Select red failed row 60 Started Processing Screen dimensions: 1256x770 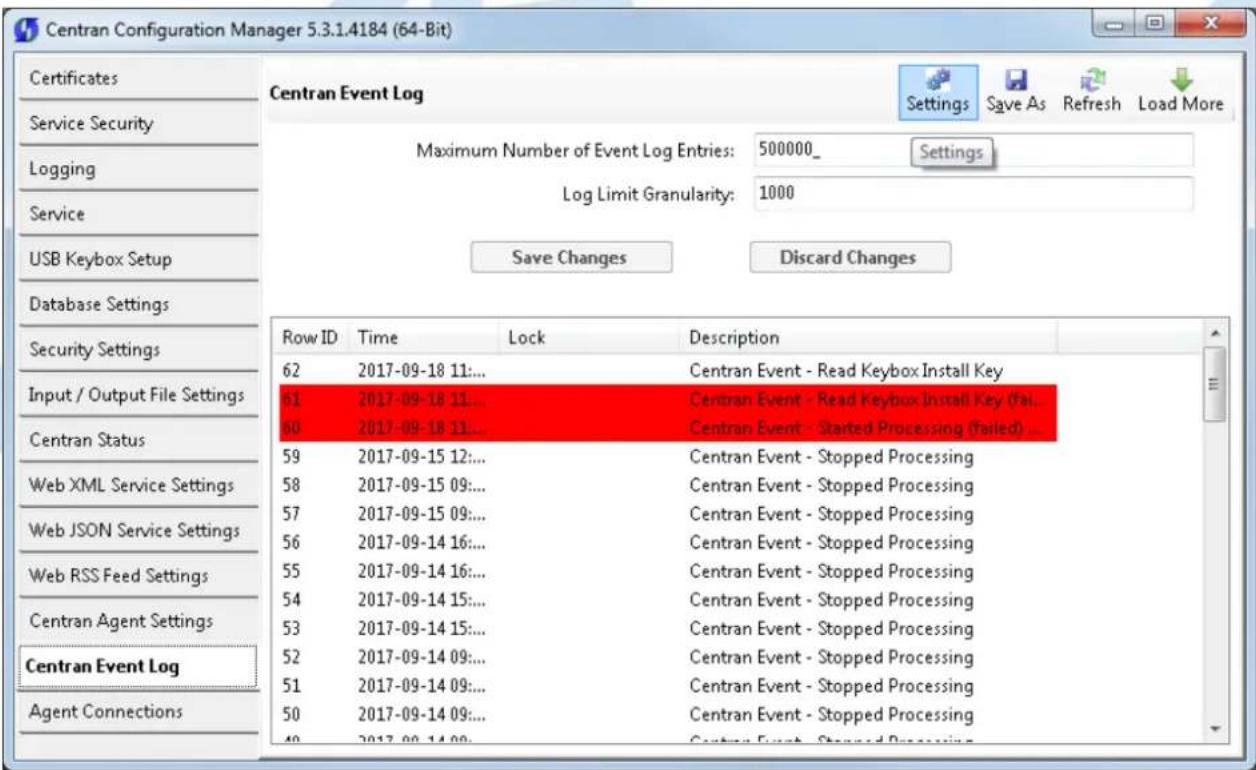[665, 428]
